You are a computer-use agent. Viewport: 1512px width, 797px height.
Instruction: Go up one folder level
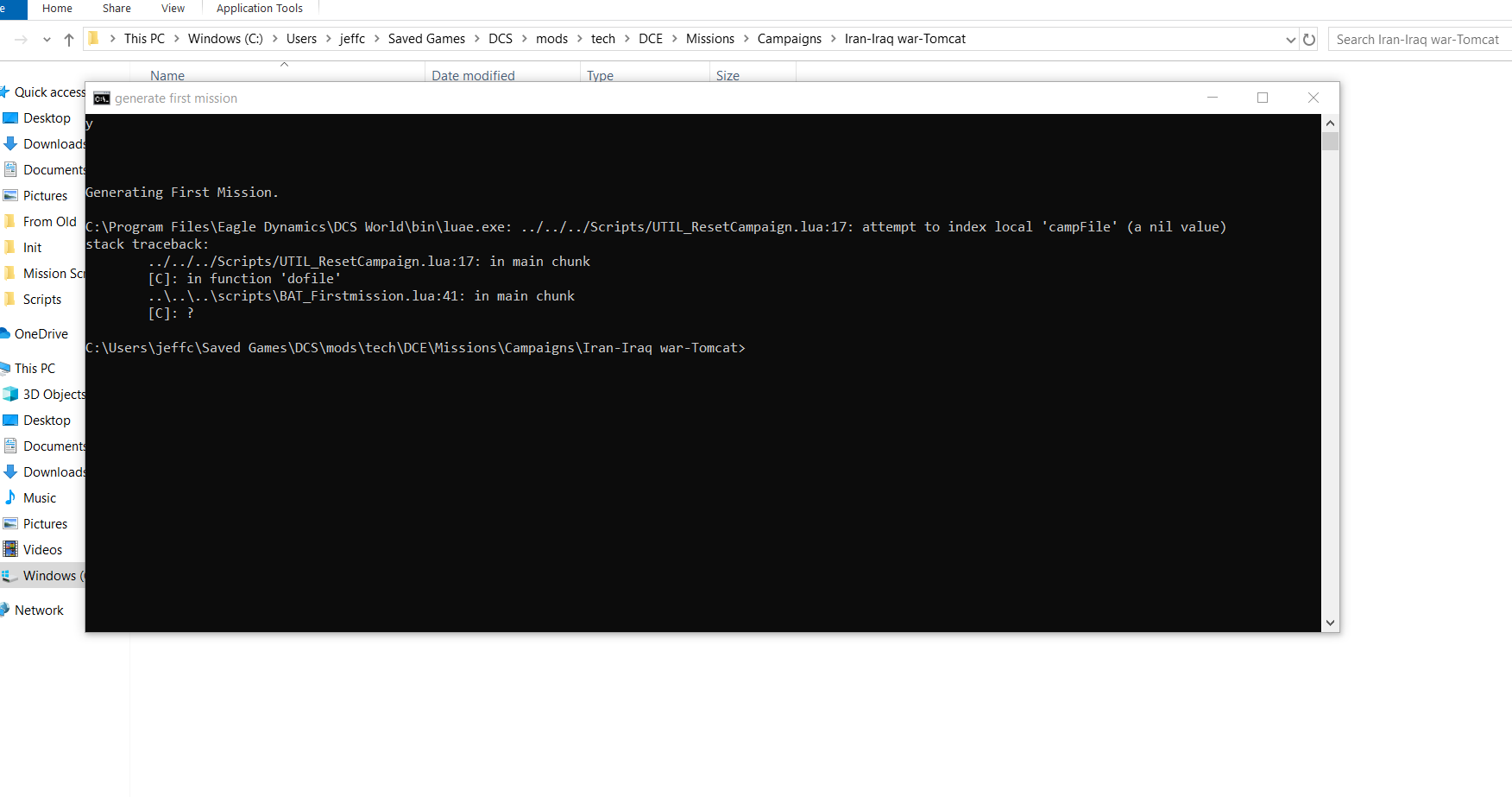69,40
